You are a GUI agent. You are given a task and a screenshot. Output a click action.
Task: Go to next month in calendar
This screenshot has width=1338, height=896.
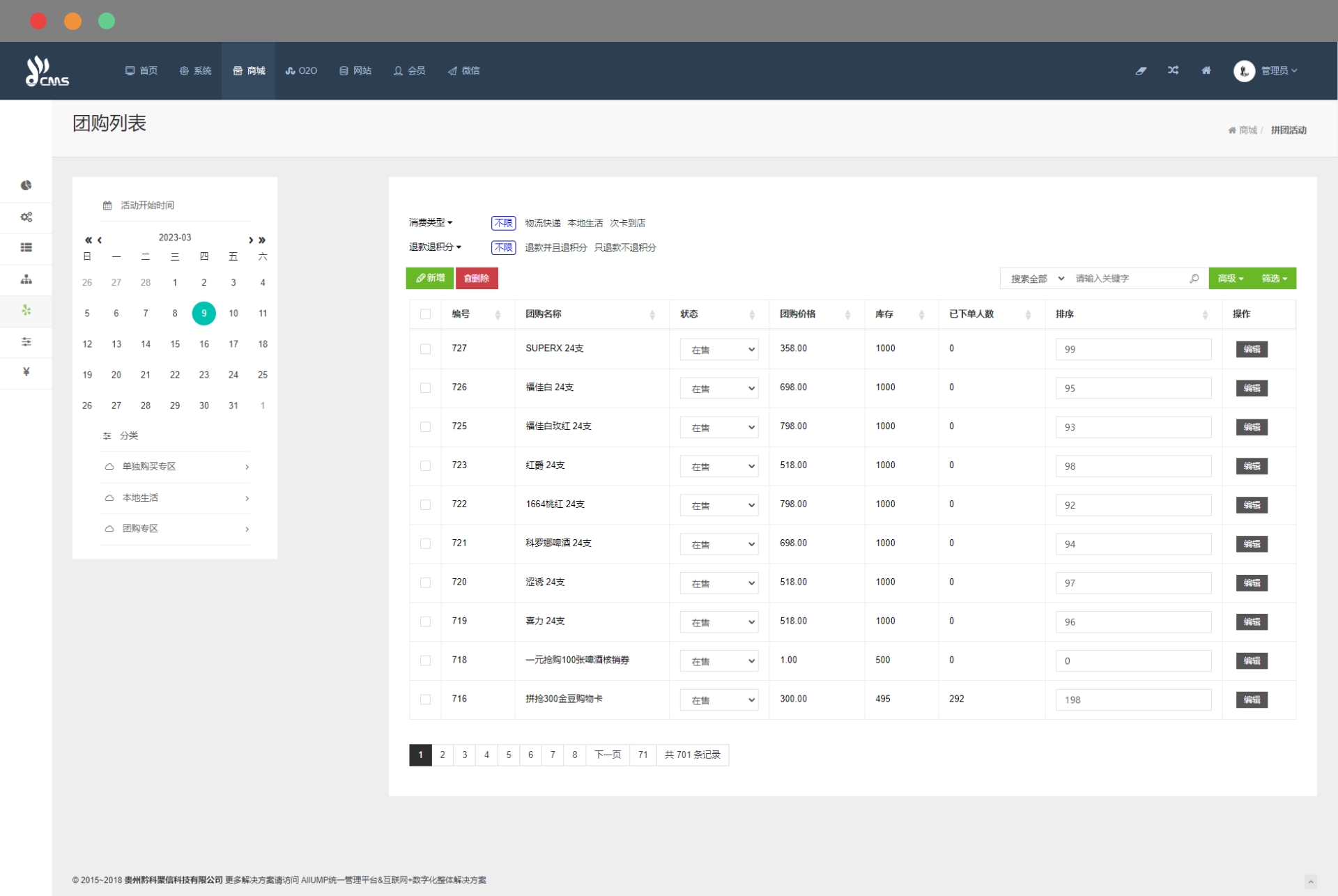point(251,240)
